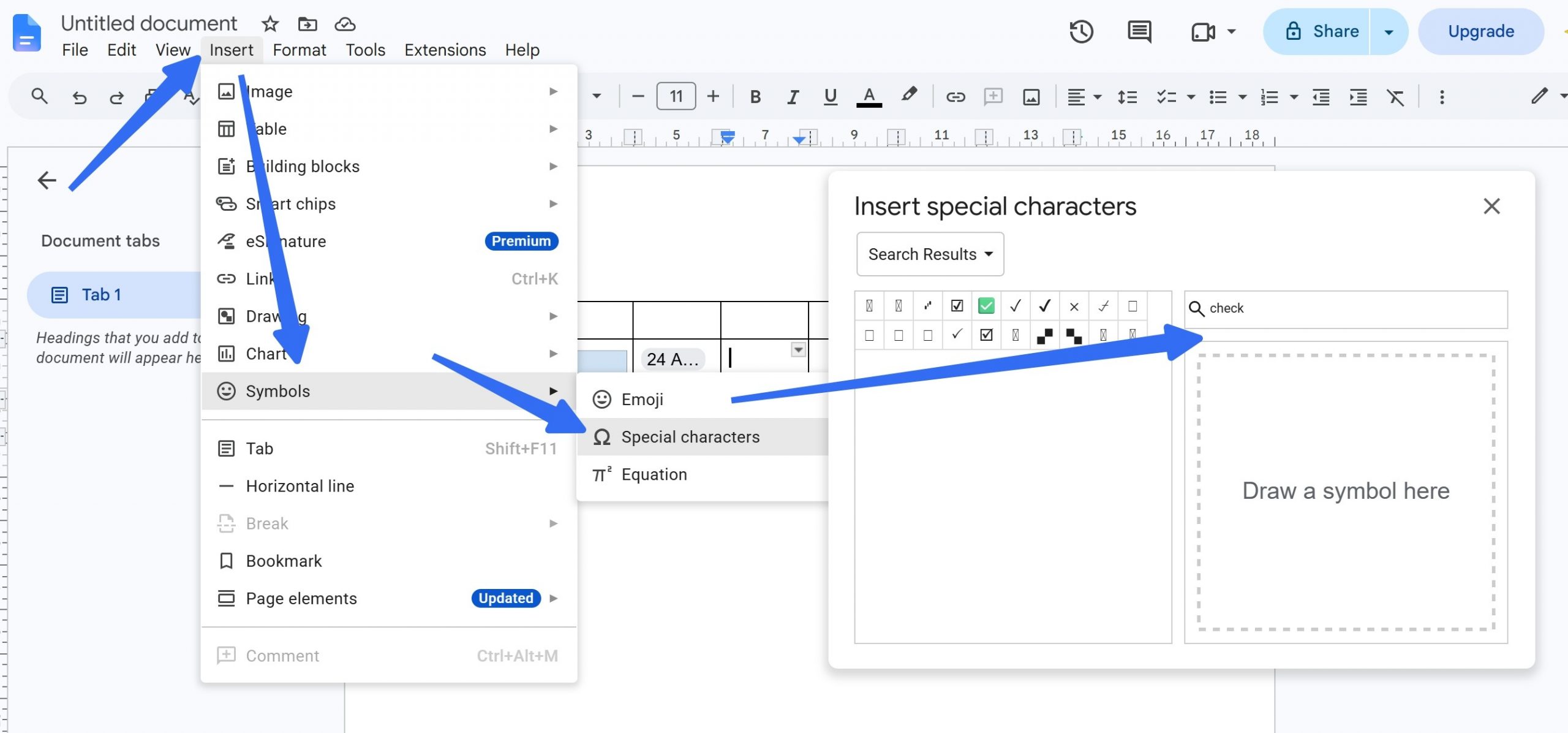
Task: Open the version history clock icon
Action: pyautogui.click(x=1081, y=32)
